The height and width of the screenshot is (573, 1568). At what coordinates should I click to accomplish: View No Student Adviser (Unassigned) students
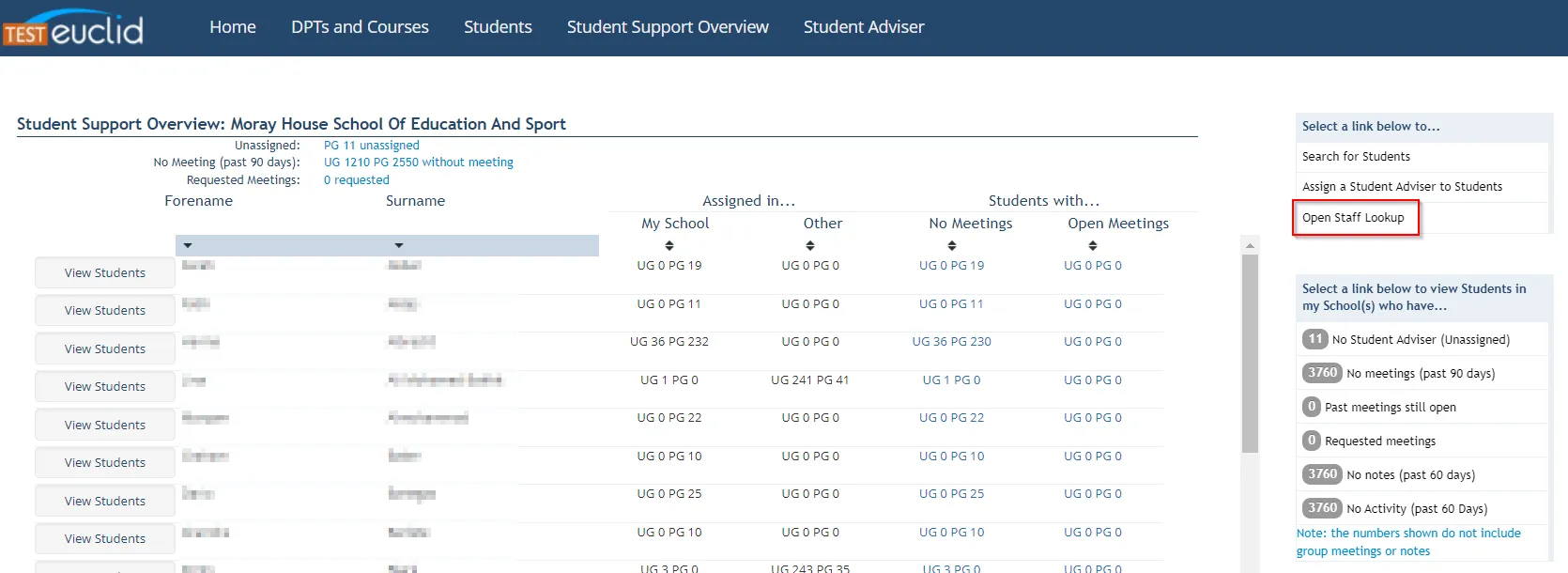pyautogui.click(x=1421, y=340)
